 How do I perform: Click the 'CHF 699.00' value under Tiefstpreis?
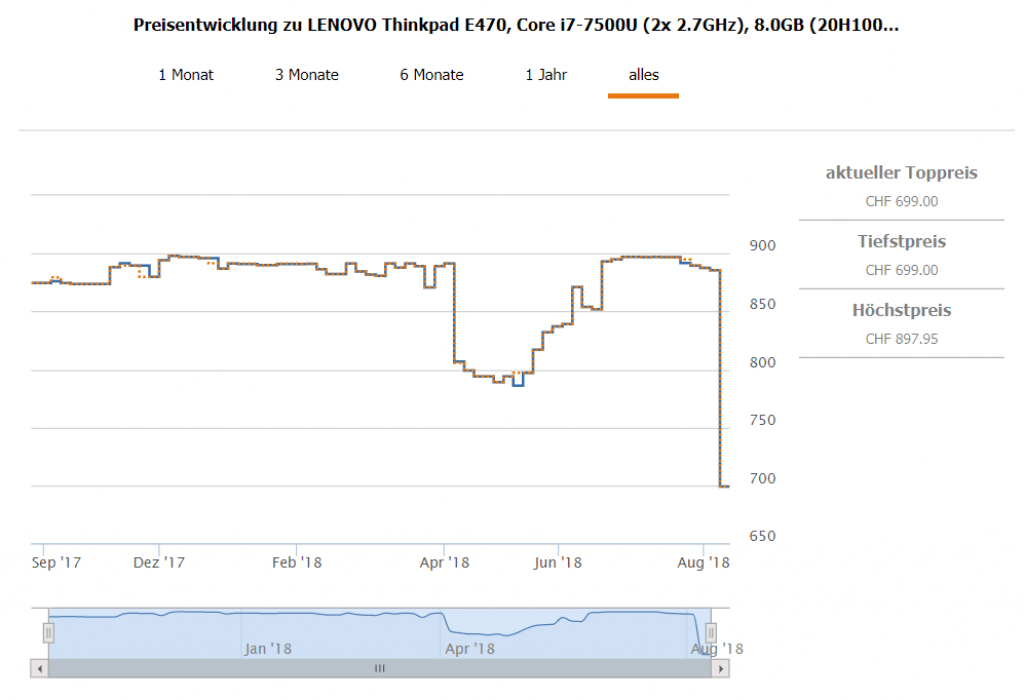[x=901, y=270]
